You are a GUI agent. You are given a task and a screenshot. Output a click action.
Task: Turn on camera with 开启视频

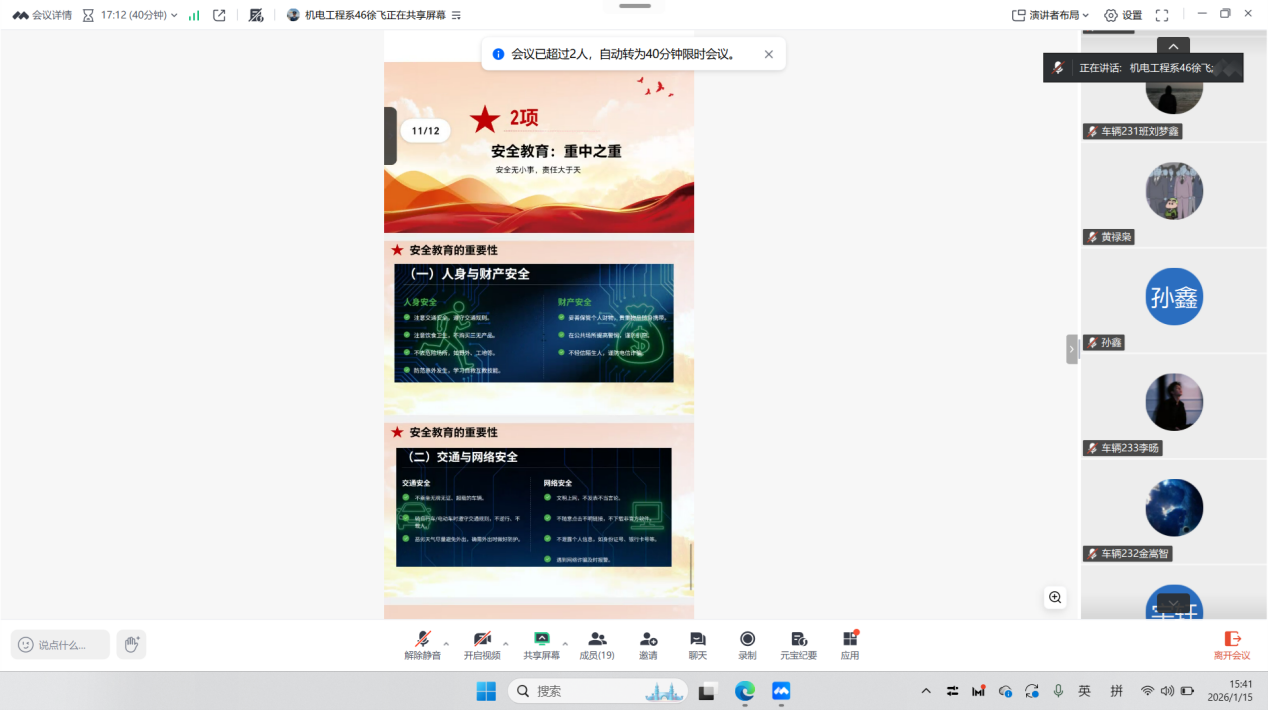pos(481,640)
